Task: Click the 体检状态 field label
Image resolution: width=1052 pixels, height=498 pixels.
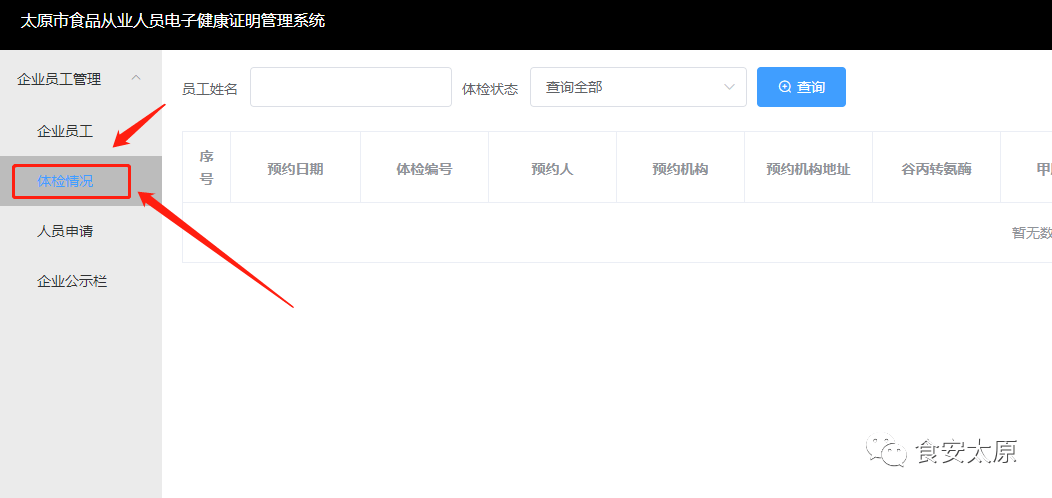Action: (x=490, y=89)
